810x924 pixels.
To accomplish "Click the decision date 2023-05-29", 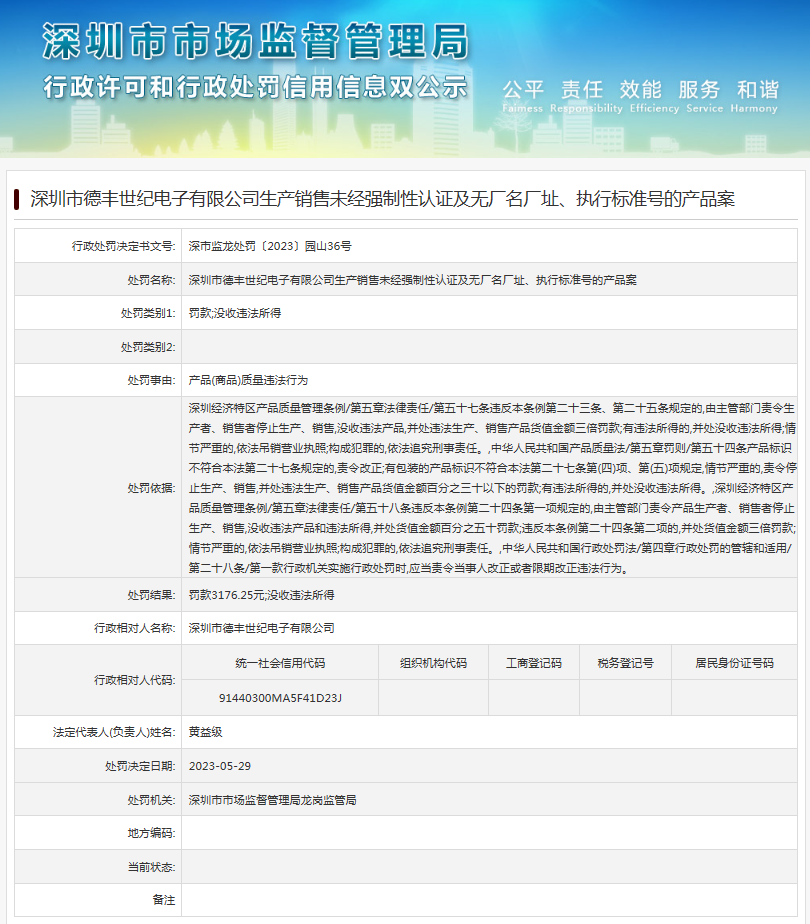I will point(220,766).
